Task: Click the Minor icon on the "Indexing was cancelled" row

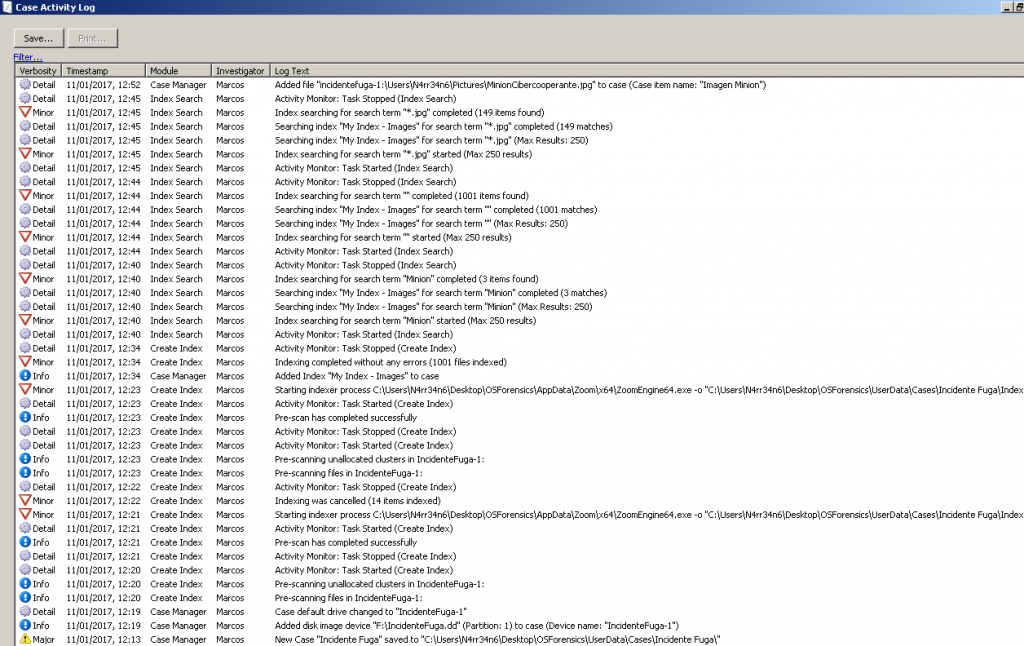Action: click(25, 501)
